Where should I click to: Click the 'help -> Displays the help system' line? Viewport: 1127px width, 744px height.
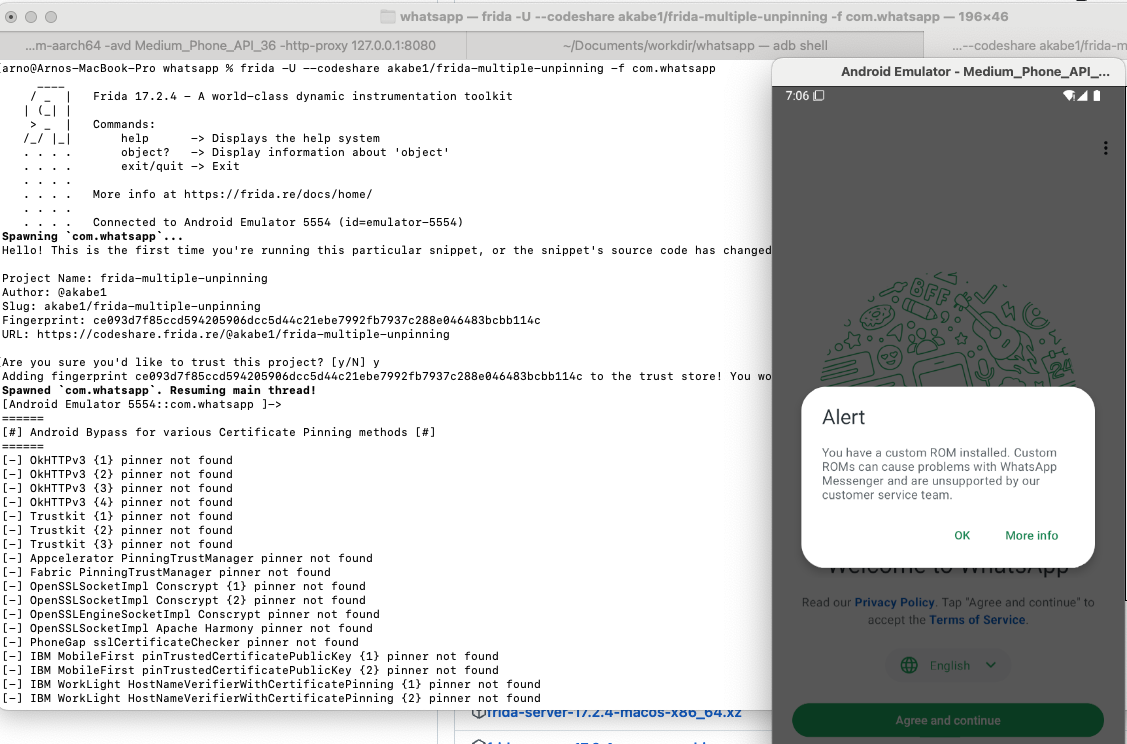point(250,139)
